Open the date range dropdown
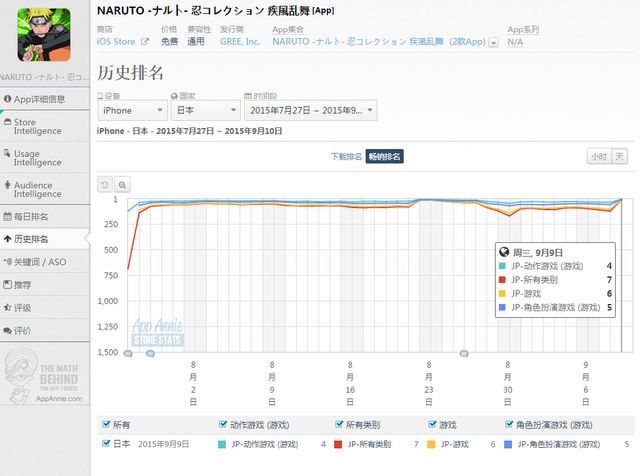 305,110
